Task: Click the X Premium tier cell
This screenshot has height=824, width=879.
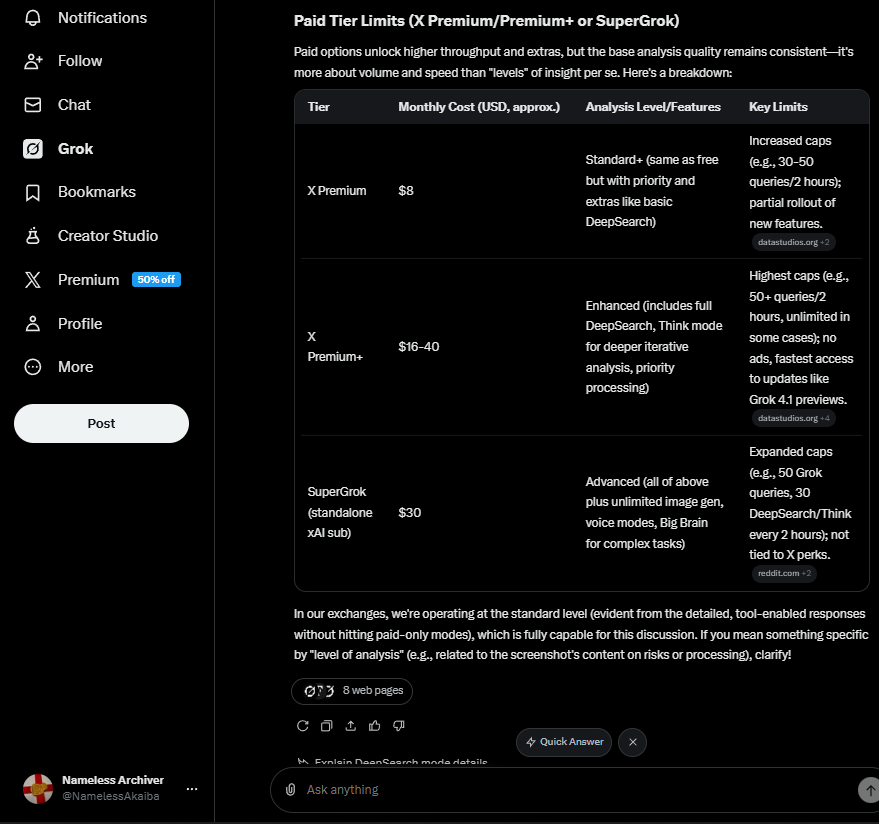Action: click(x=336, y=191)
